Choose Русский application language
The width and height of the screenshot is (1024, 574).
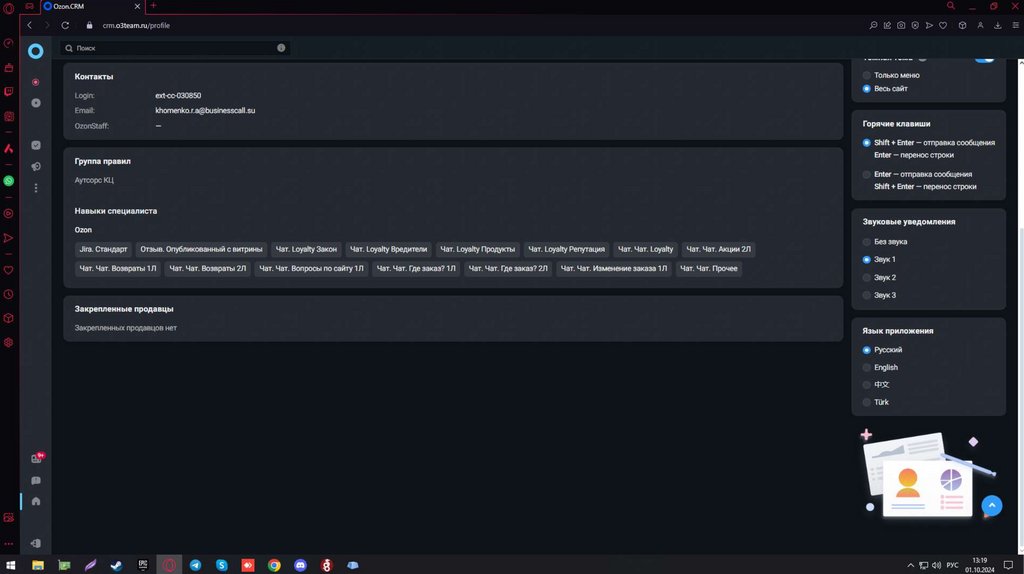[882, 350]
